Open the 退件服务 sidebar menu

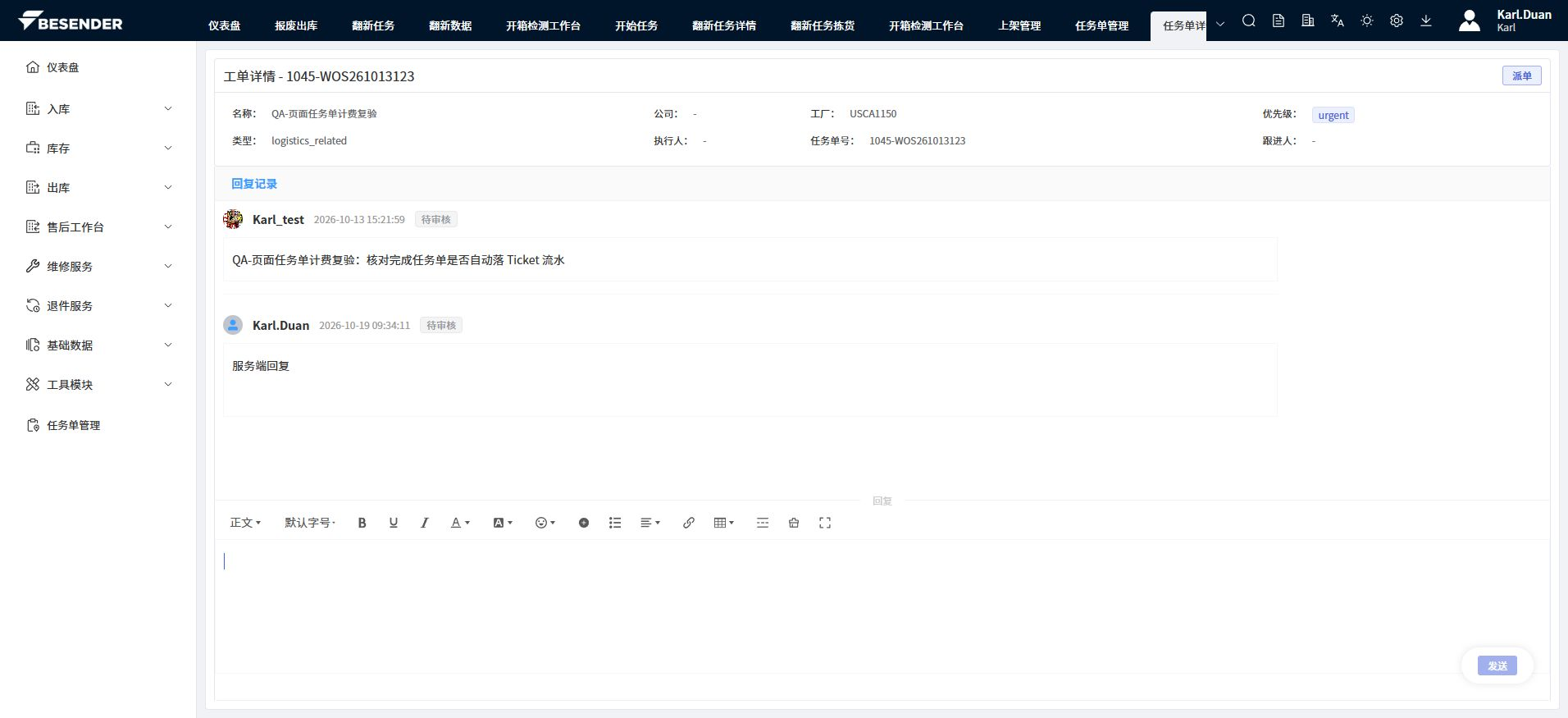click(x=99, y=305)
